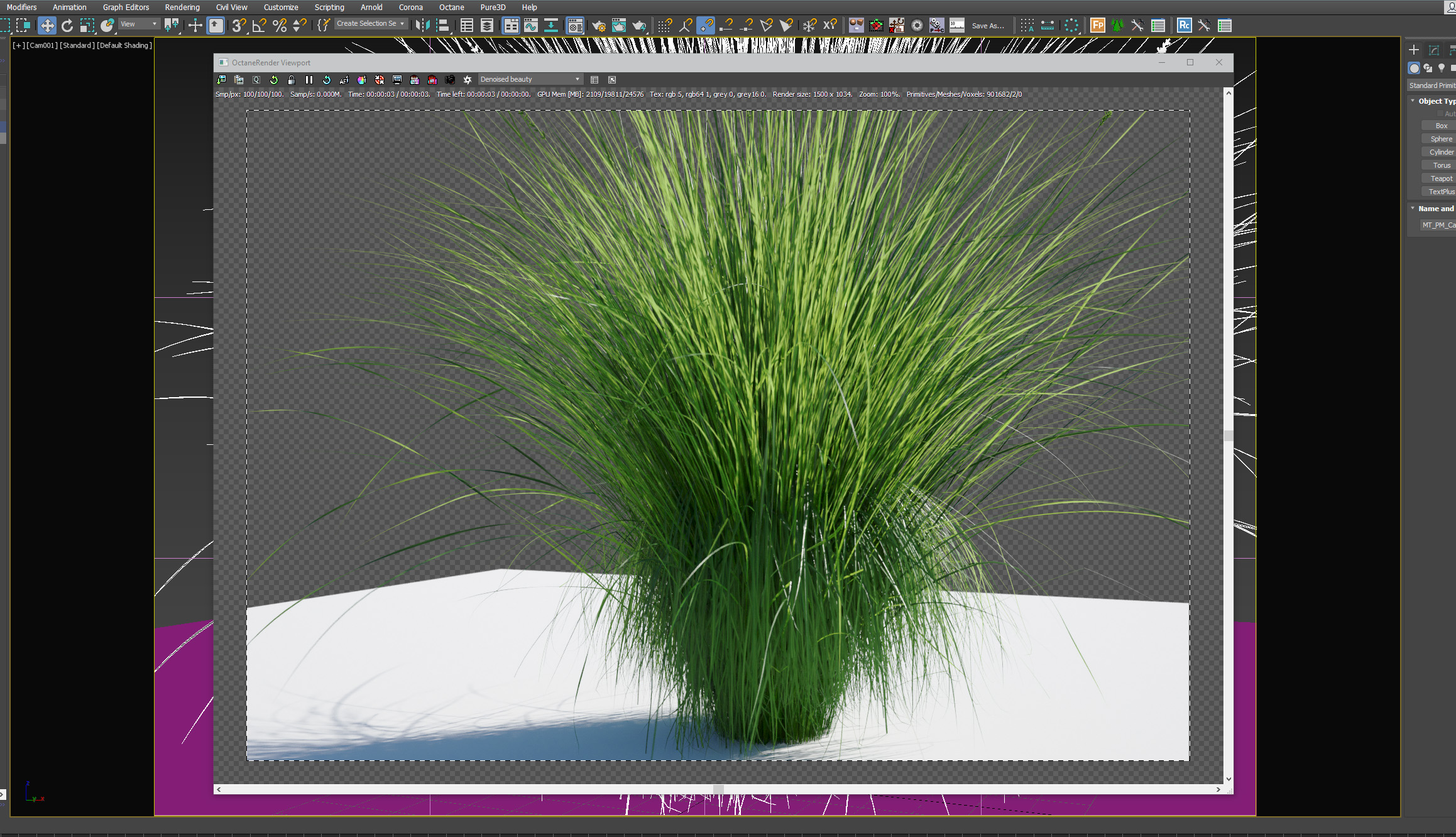The height and width of the screenshot is (837, 1456).
Task: Click the Teapot primitive button
Action: (x=1441, y=178)
